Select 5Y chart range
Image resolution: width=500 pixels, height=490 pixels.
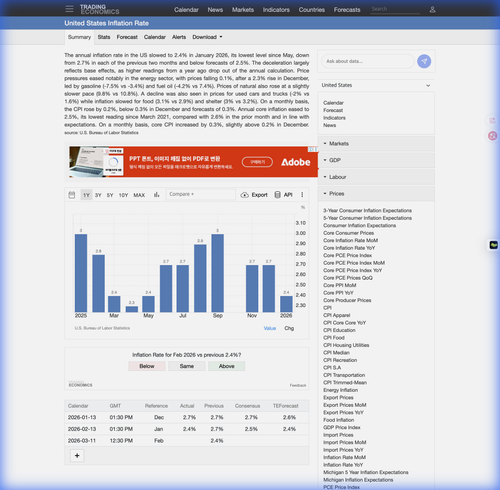click(x=110, y=195)
